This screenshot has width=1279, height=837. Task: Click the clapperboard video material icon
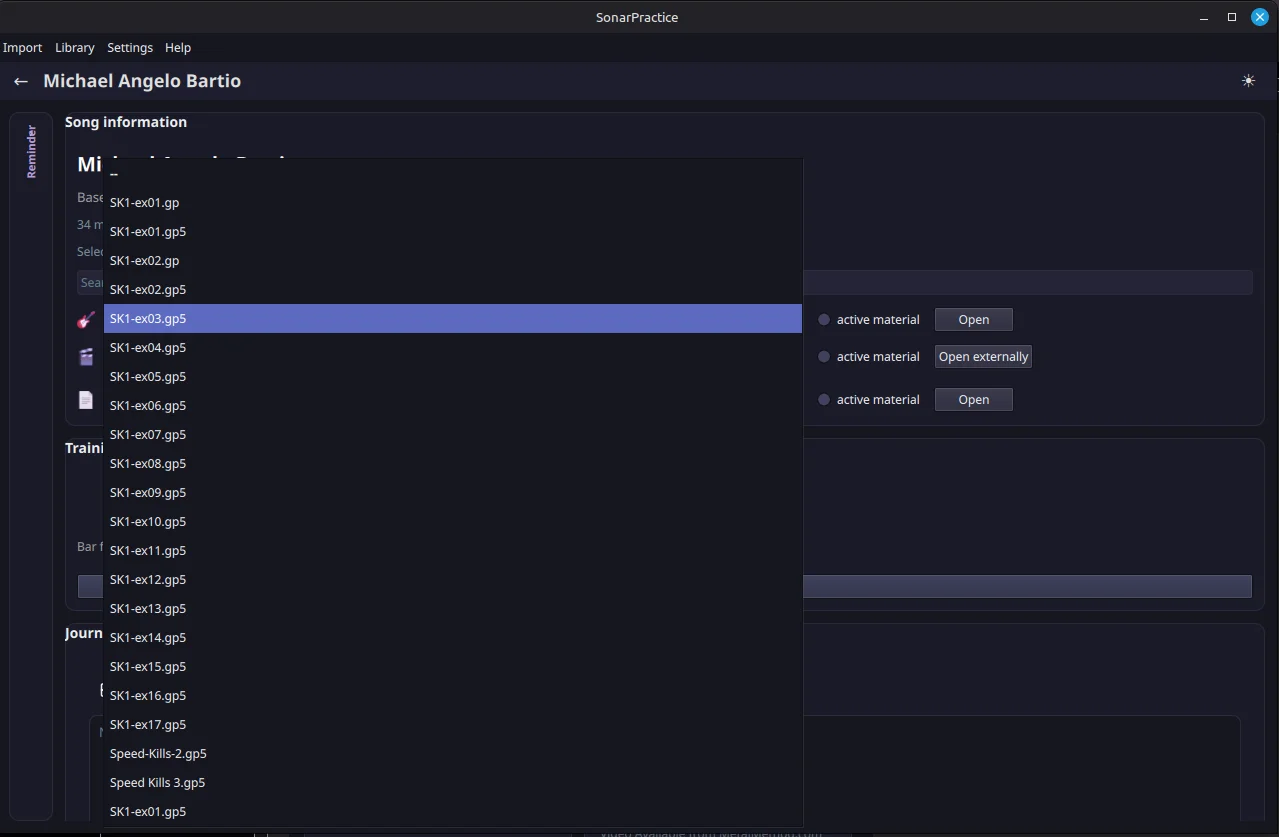pos(86,357)
